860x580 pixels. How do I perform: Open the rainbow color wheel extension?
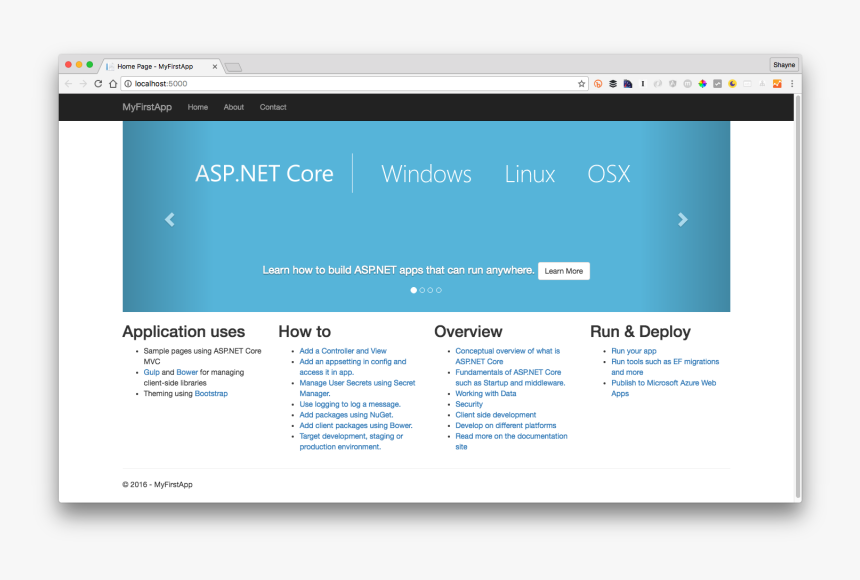702,83
